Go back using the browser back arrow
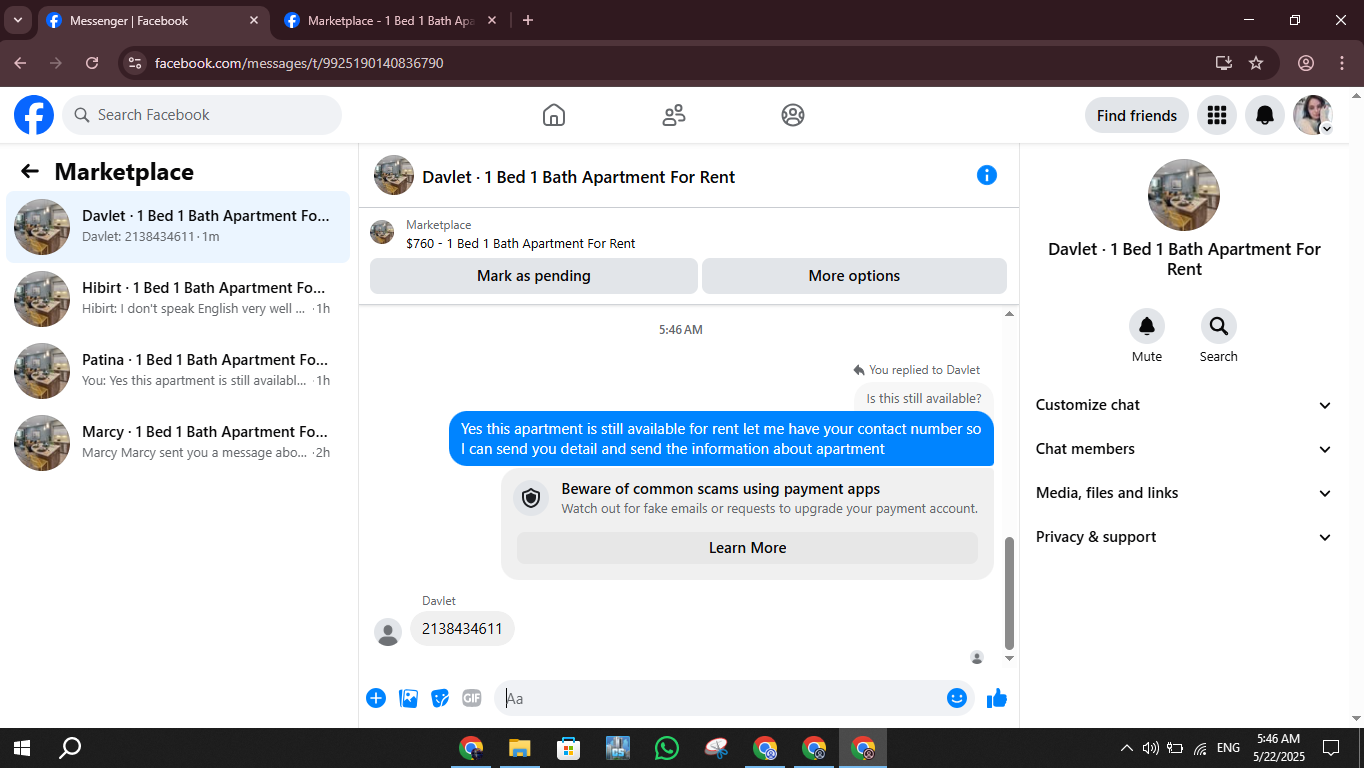1364x768 pixels. [21, 63]
